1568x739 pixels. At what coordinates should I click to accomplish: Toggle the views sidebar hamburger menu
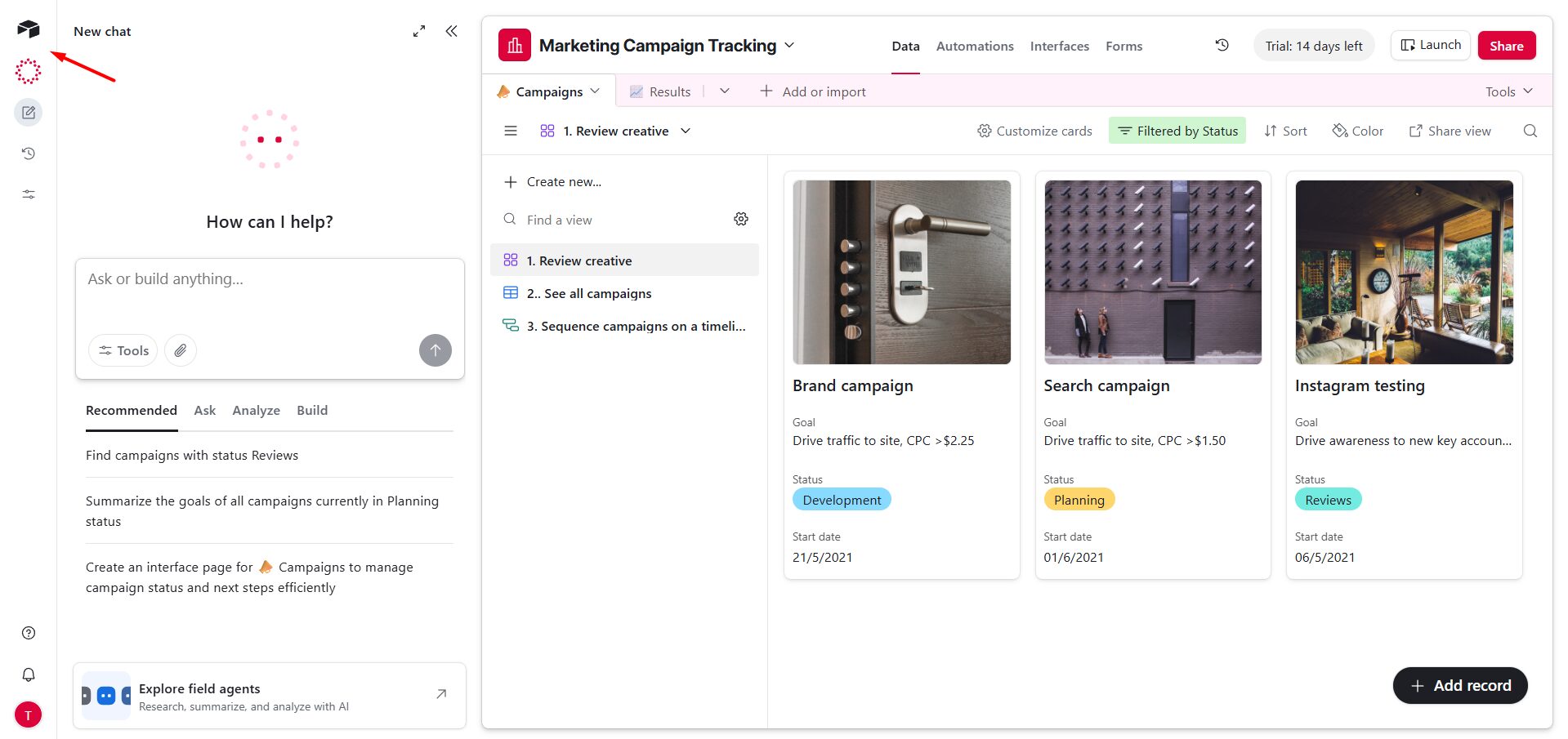pos(511,131)
